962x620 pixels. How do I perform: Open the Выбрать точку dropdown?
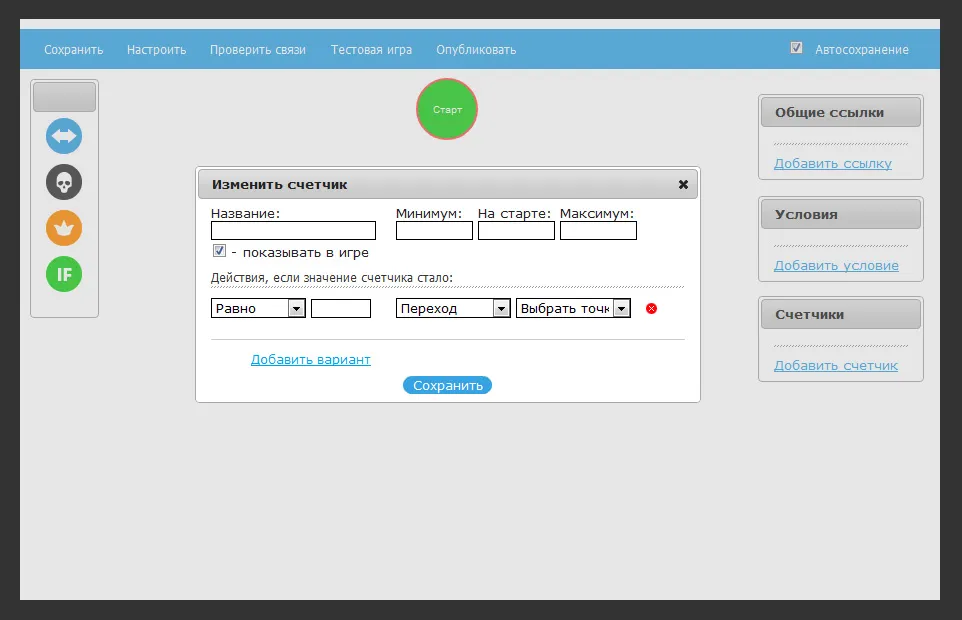(573, 309)
